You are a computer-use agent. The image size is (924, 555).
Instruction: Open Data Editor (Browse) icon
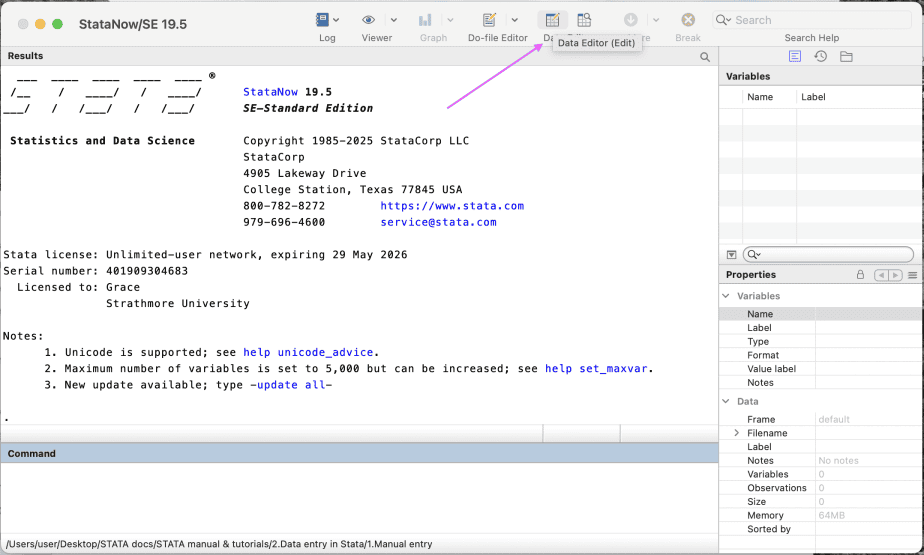click(x=584, y=20)
